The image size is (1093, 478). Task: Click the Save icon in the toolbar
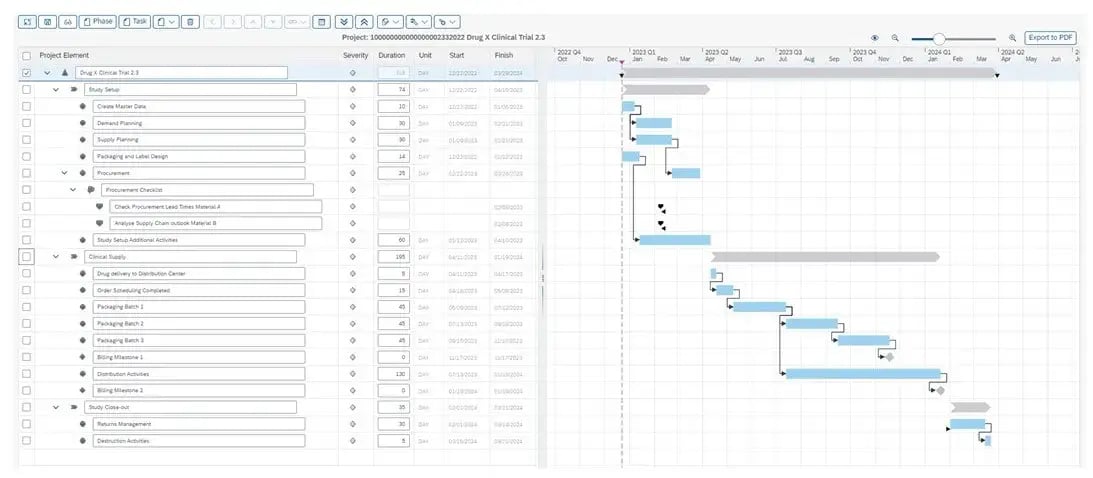click(x=47, y=21)
